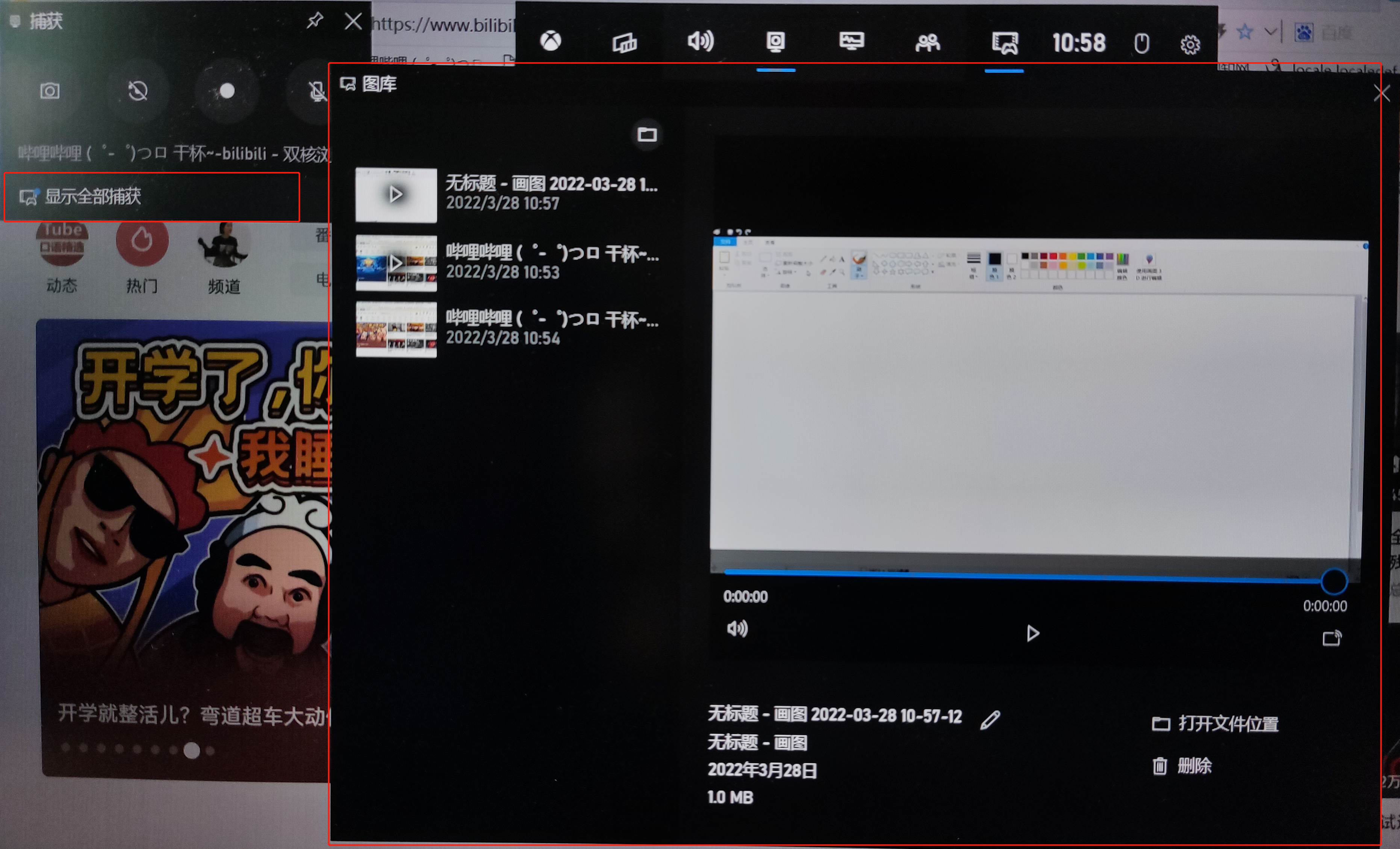Toggle the Capture widget icon in Game Bar
The image size is (1400, 849).
pyautogui.click(x=776, y=42)
